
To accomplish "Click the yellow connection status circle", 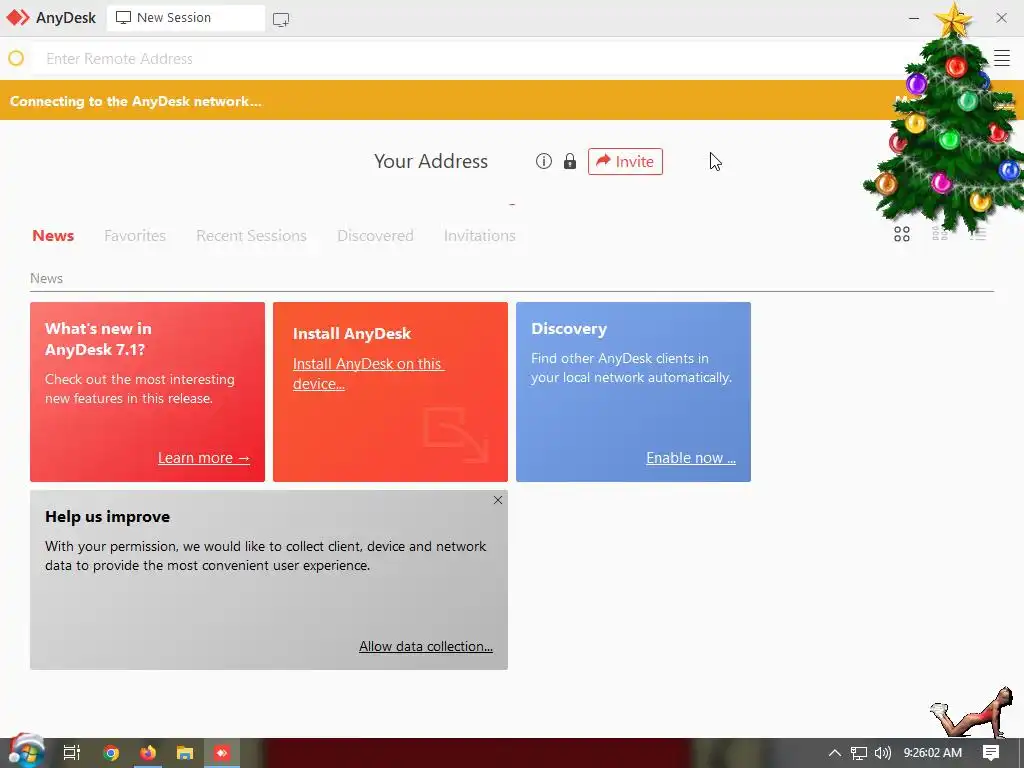I will pyautogui.click(x=16, y=59).
